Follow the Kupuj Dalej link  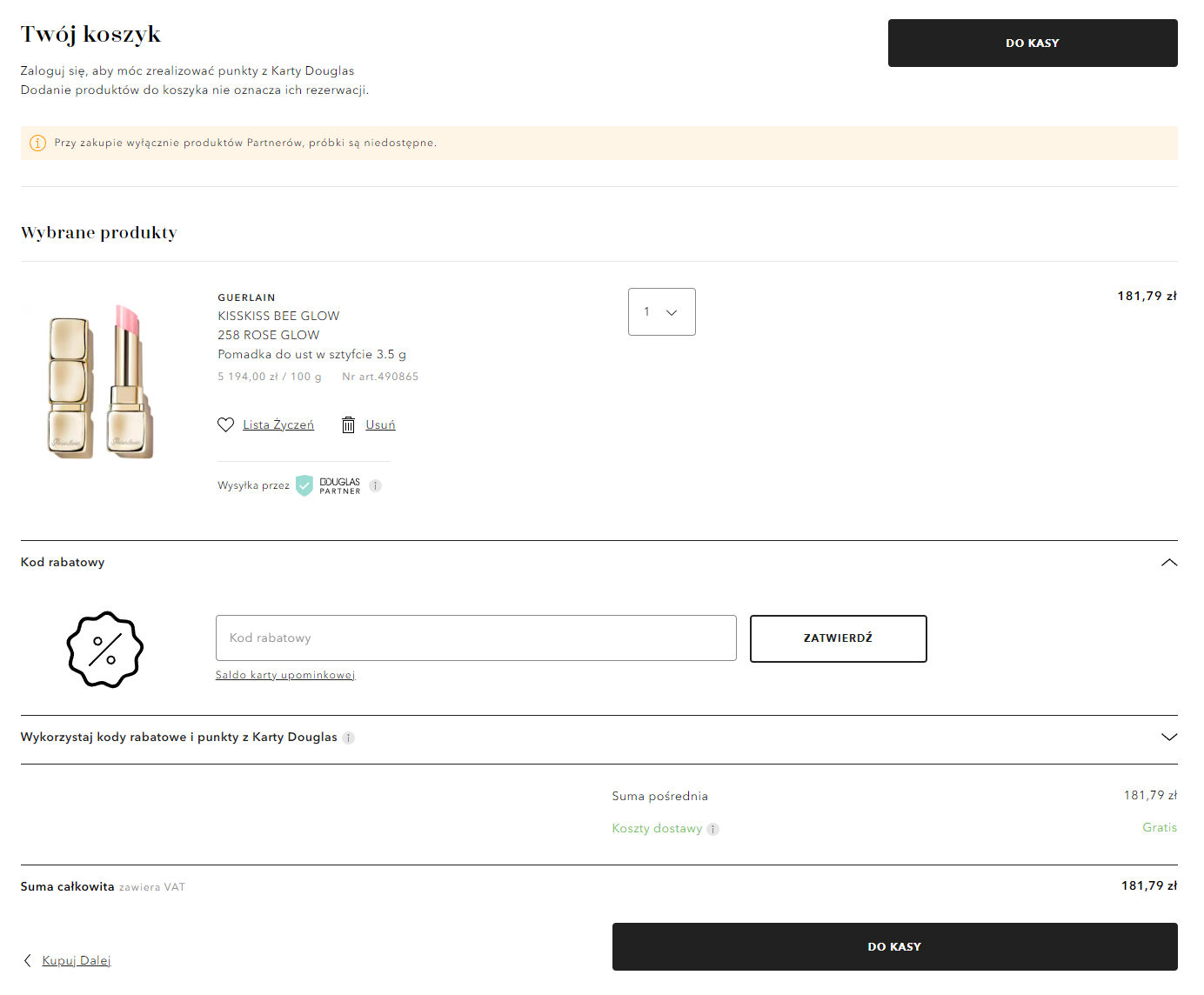click(x=77, y=960)
